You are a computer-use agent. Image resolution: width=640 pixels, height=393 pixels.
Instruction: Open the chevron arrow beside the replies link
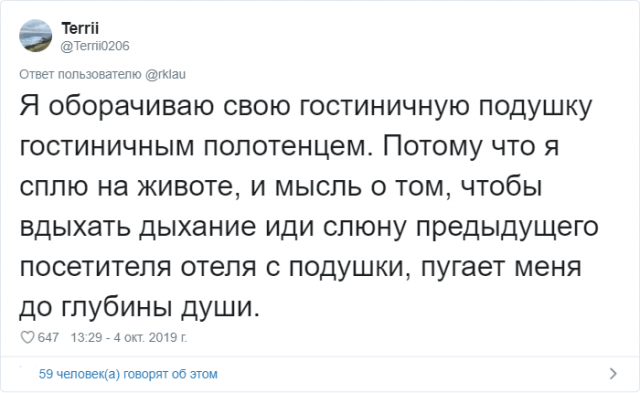pos(613,373)
